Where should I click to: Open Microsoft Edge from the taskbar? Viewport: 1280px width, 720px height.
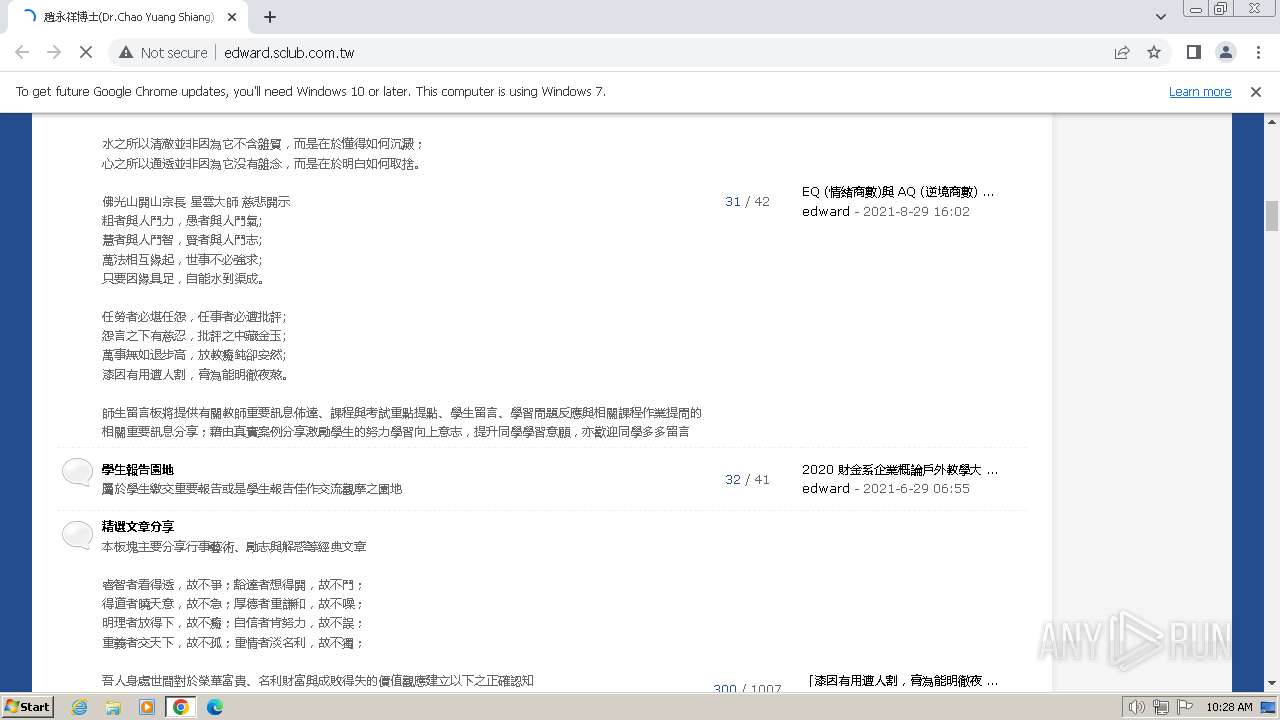(215, 707)
